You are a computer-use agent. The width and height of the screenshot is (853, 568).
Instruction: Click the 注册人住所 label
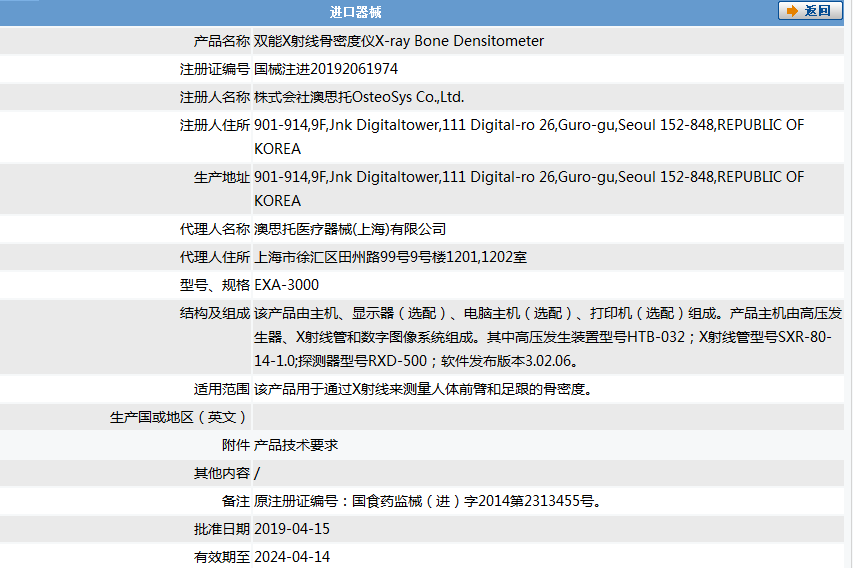(x=214, y=125)
